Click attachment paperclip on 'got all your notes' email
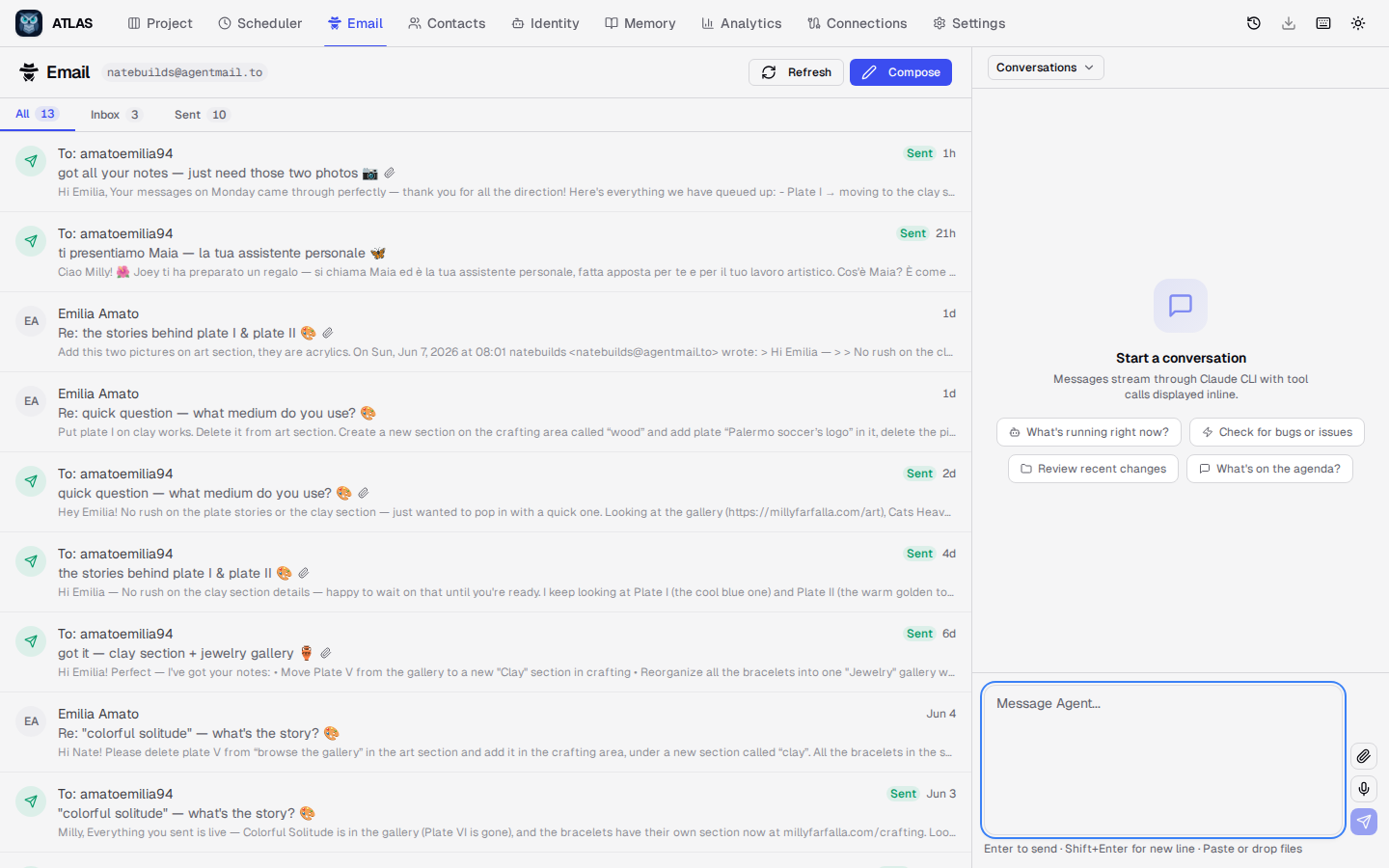 390,174
